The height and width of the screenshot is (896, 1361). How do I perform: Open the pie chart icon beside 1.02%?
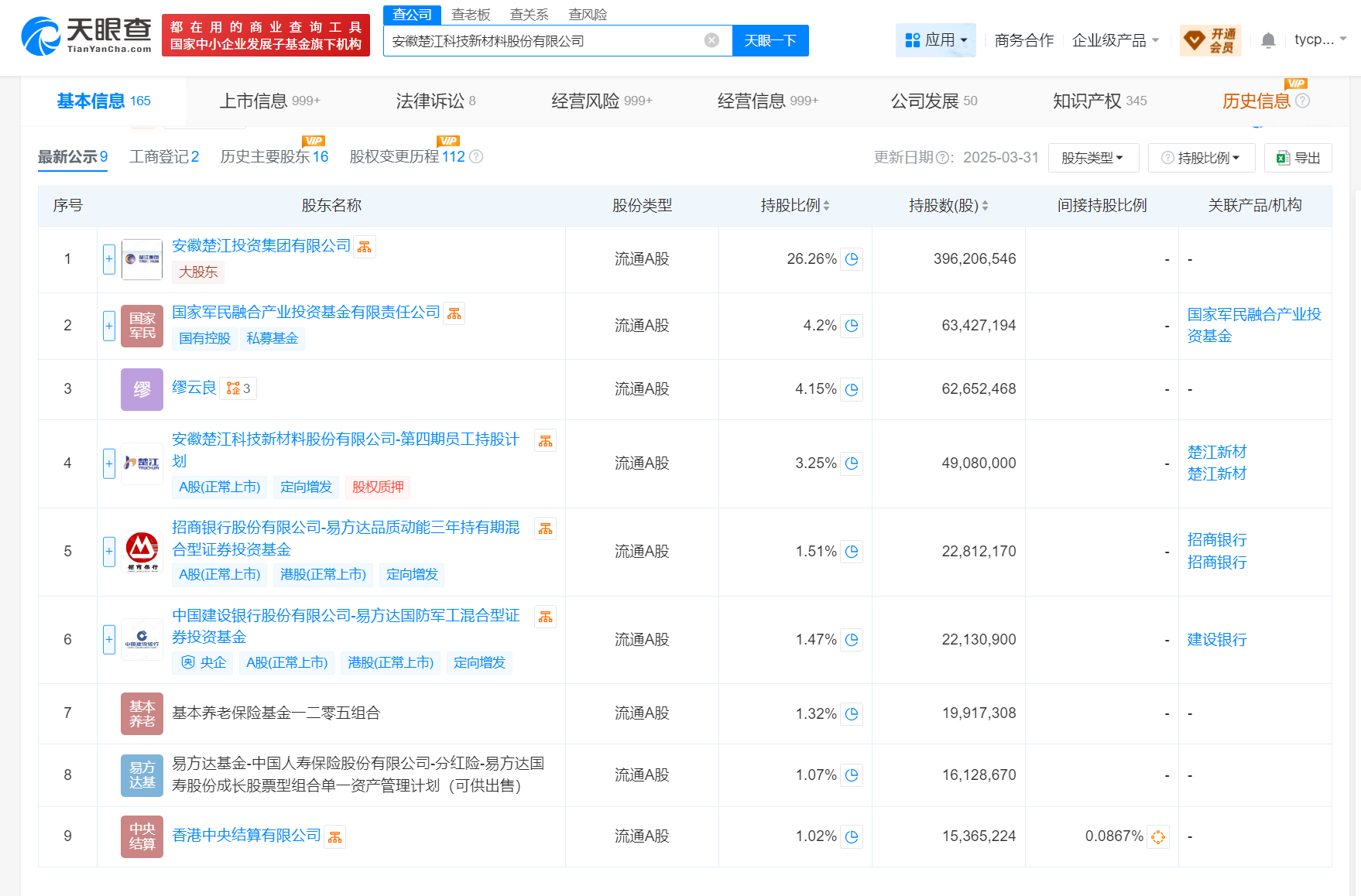click(852, 836)
